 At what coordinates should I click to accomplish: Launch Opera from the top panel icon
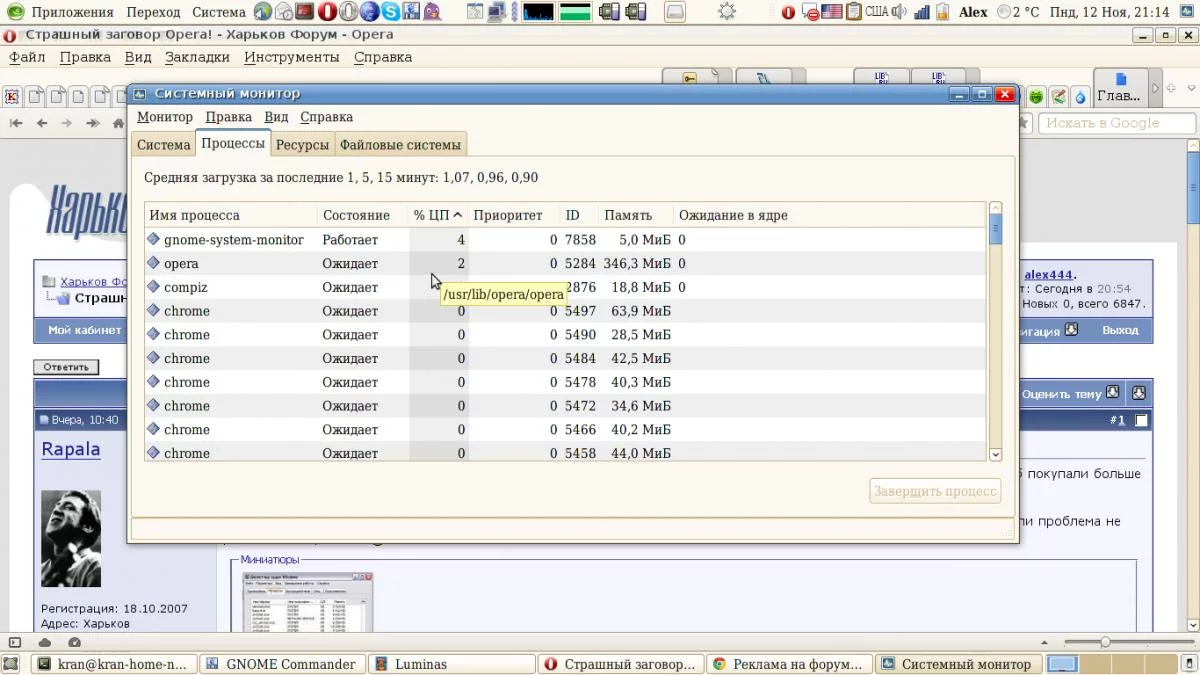[326, 12]
